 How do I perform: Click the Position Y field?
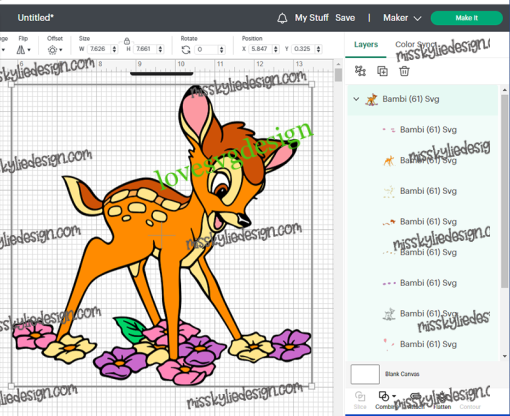click(x=303, y=49)
